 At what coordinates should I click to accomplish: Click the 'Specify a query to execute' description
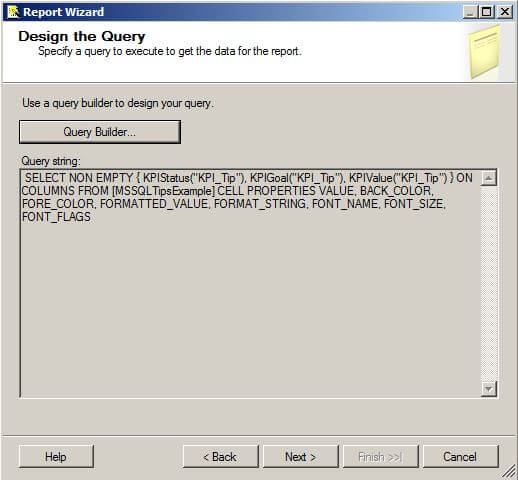click(x=170, y=51)
